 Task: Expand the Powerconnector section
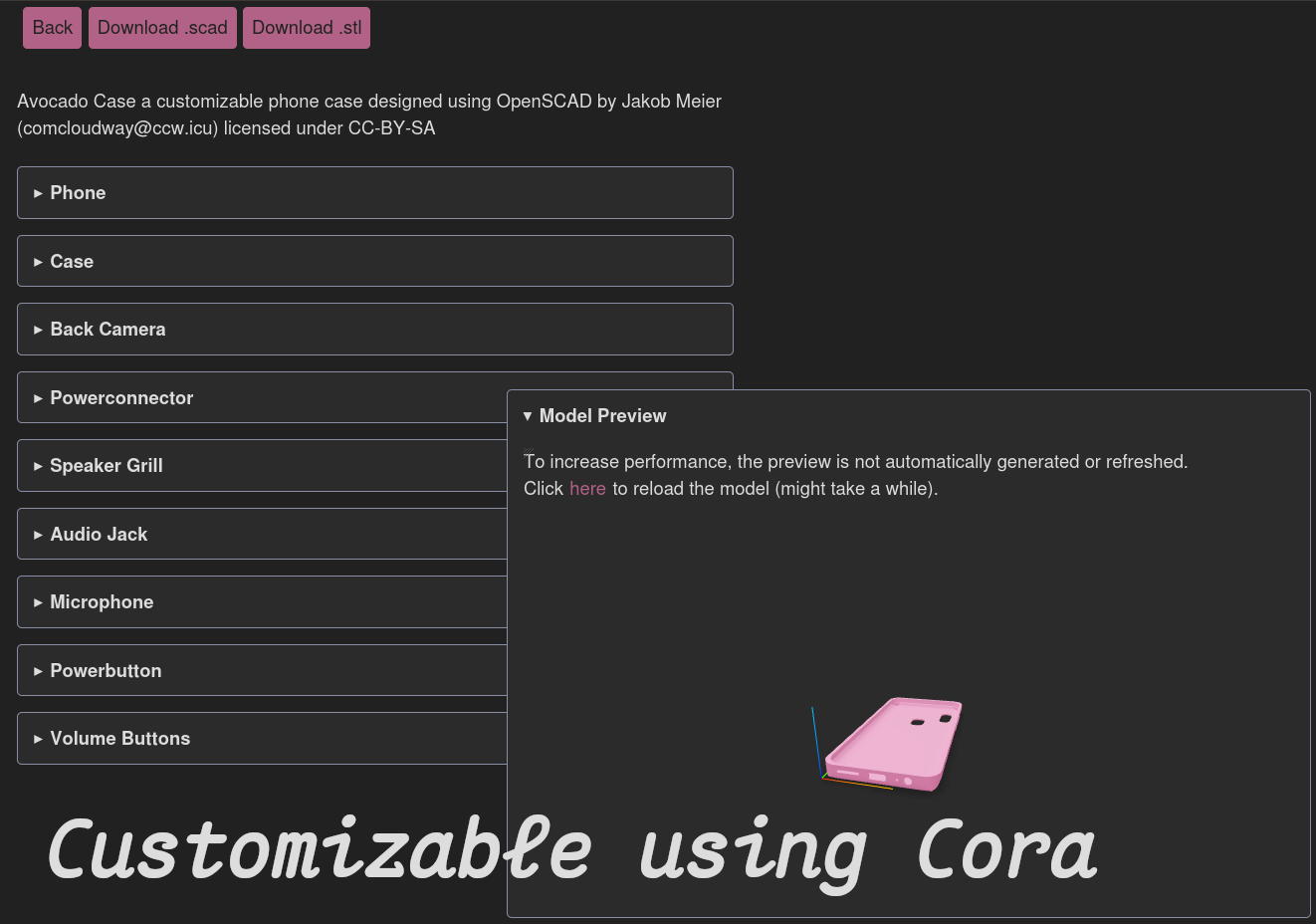click(x=262, y=397)
